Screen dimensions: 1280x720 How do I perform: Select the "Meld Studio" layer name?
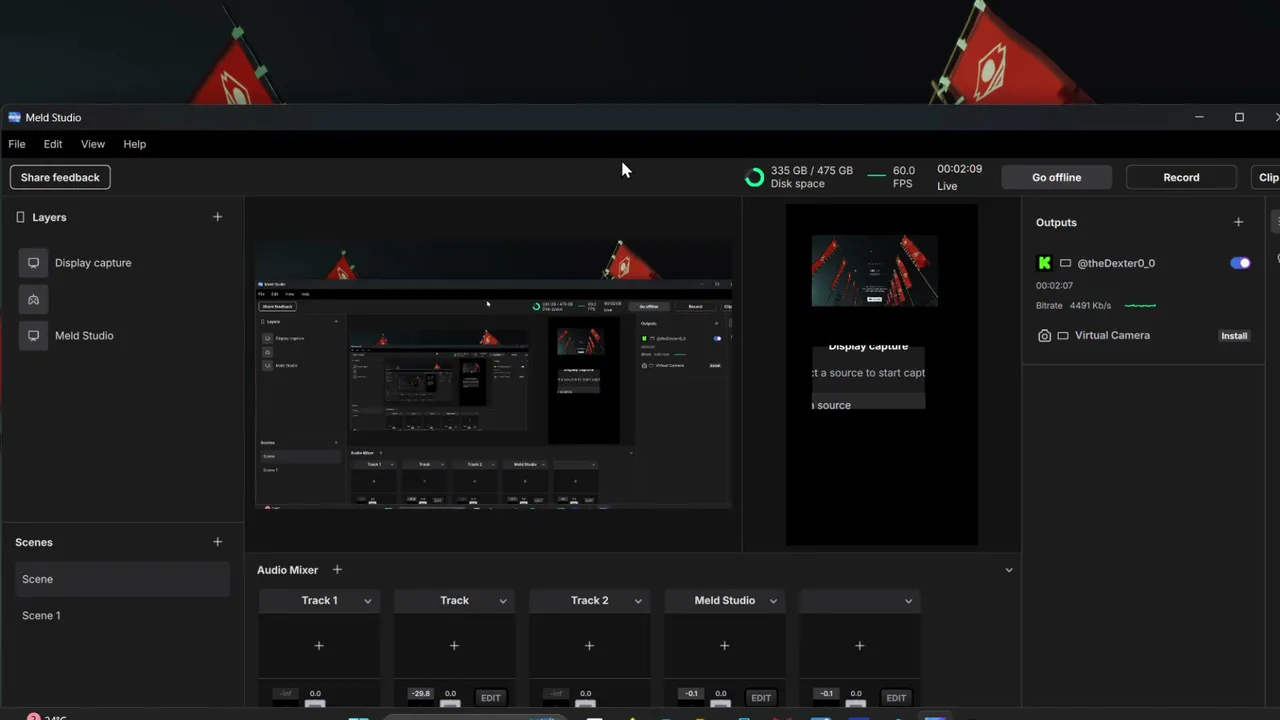(x=84, y=336)
